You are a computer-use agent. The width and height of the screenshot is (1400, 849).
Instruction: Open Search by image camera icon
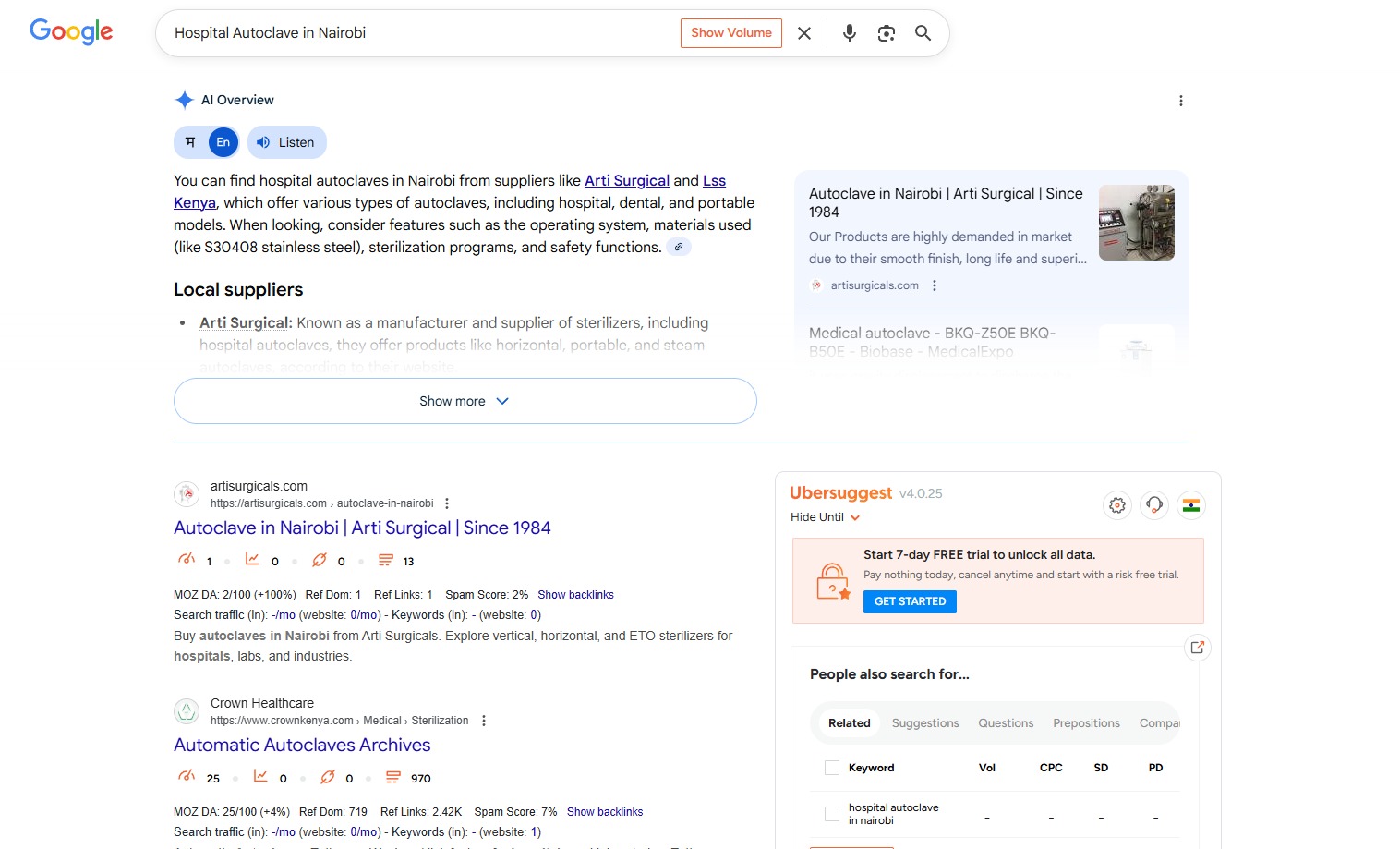tap(887, 33)
